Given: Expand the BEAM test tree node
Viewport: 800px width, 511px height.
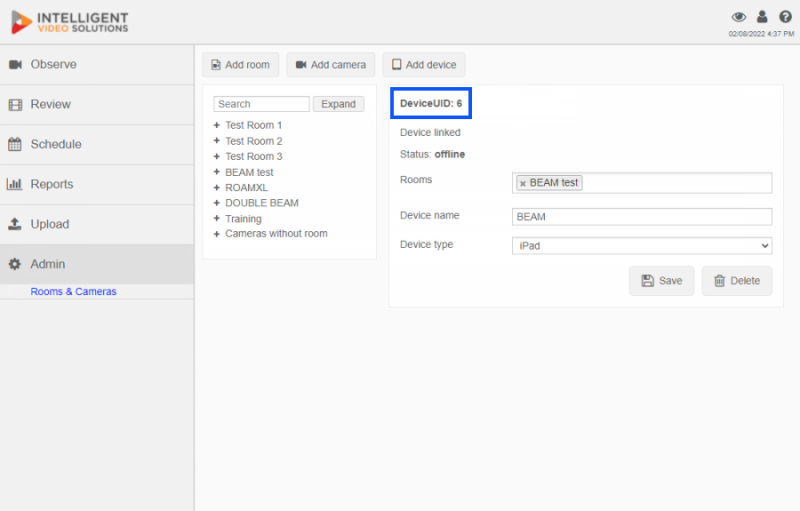Looking at the screenshot, I should point(216,172).
